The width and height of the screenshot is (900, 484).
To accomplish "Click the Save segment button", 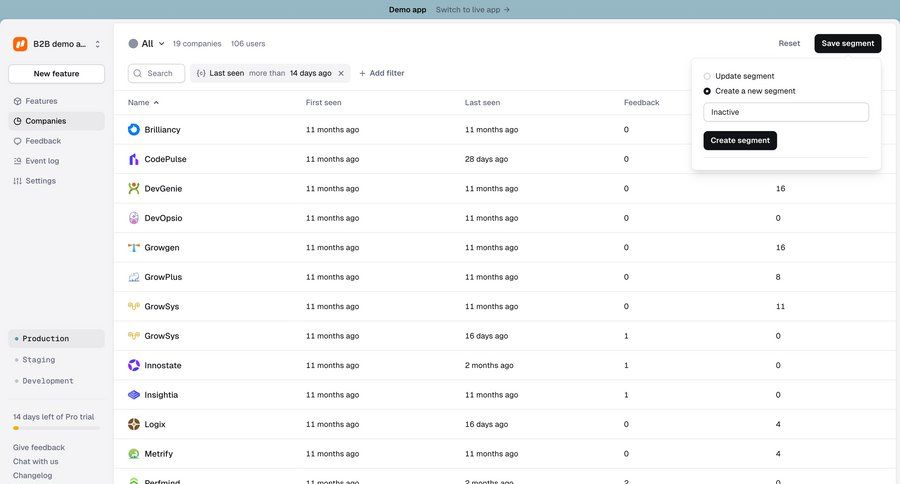I will point(848,44).
